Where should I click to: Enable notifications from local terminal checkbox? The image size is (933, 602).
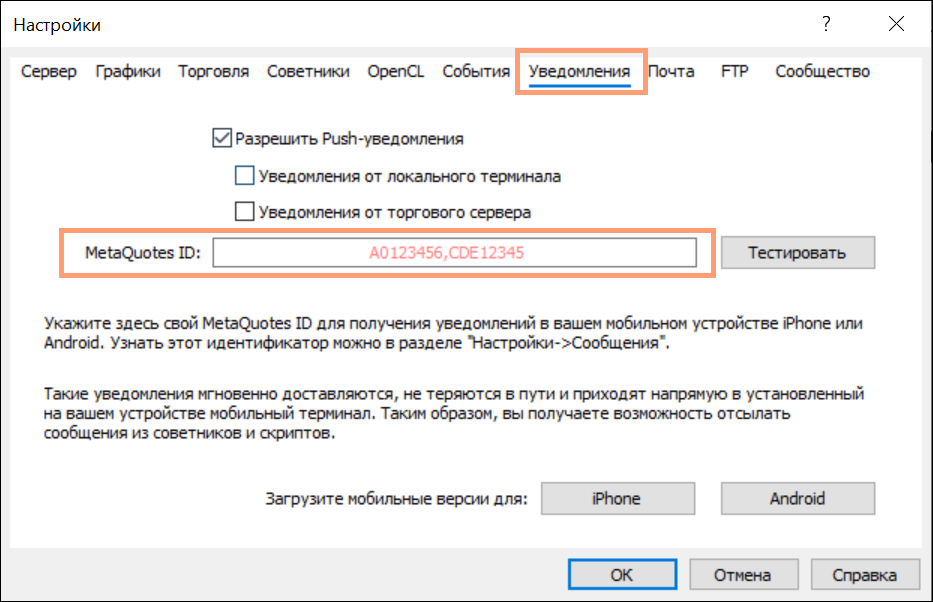244,176
